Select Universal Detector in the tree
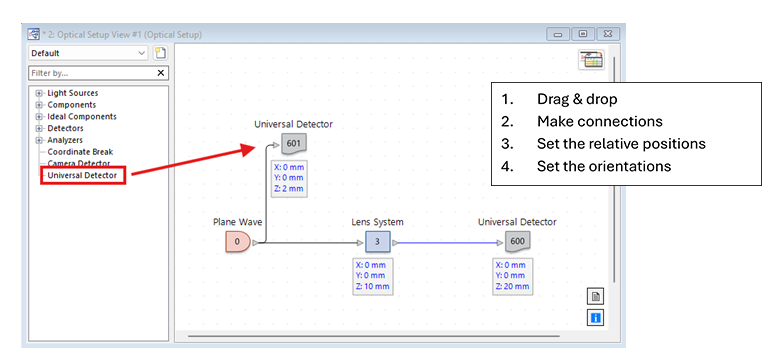Viewport: 774px width, 364px height. [82, 175]
